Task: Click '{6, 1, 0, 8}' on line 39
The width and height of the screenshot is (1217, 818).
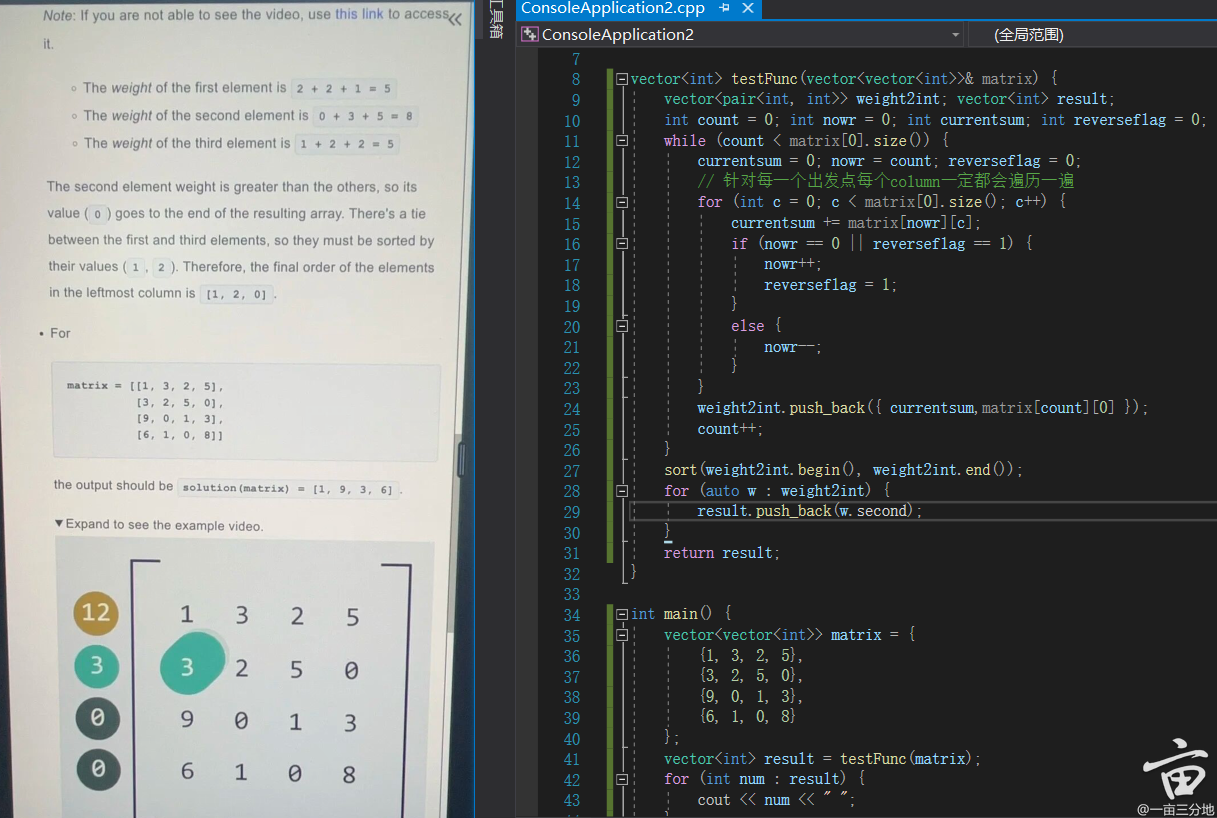Action: pos(747,717)
